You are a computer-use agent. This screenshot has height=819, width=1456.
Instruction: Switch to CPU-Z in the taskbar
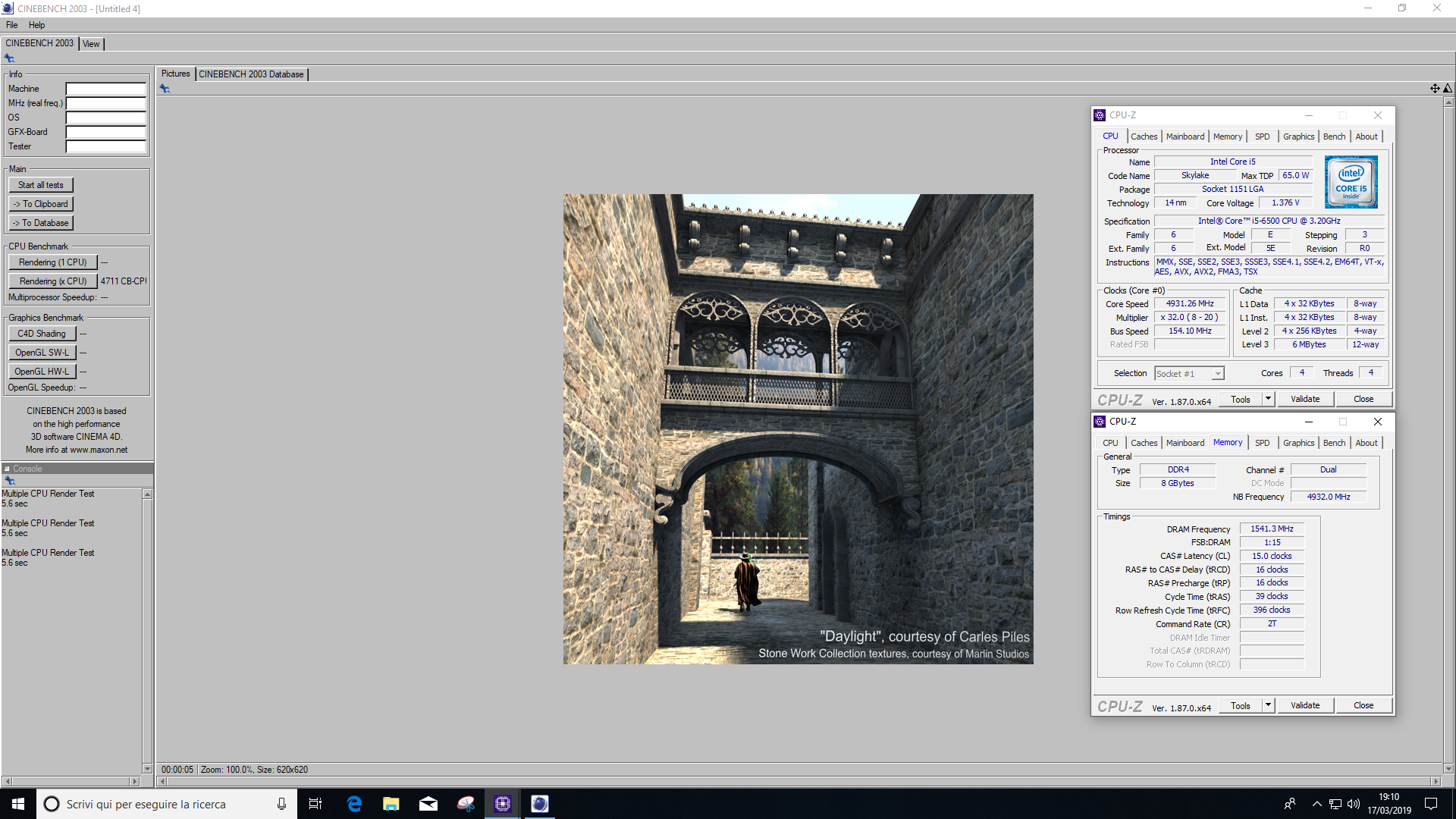pos(503,804)
